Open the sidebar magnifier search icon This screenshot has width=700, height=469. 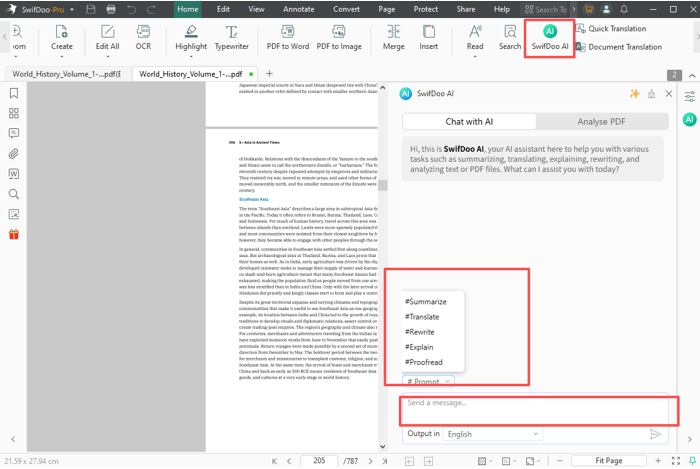(x=14, y=194)
